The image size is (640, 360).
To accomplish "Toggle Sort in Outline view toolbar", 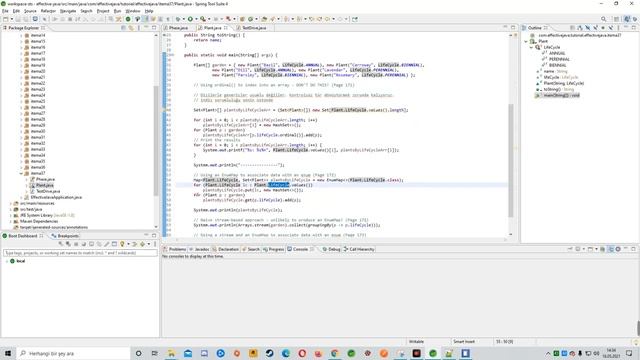I will pyautogui.click(x=580, y=28).
